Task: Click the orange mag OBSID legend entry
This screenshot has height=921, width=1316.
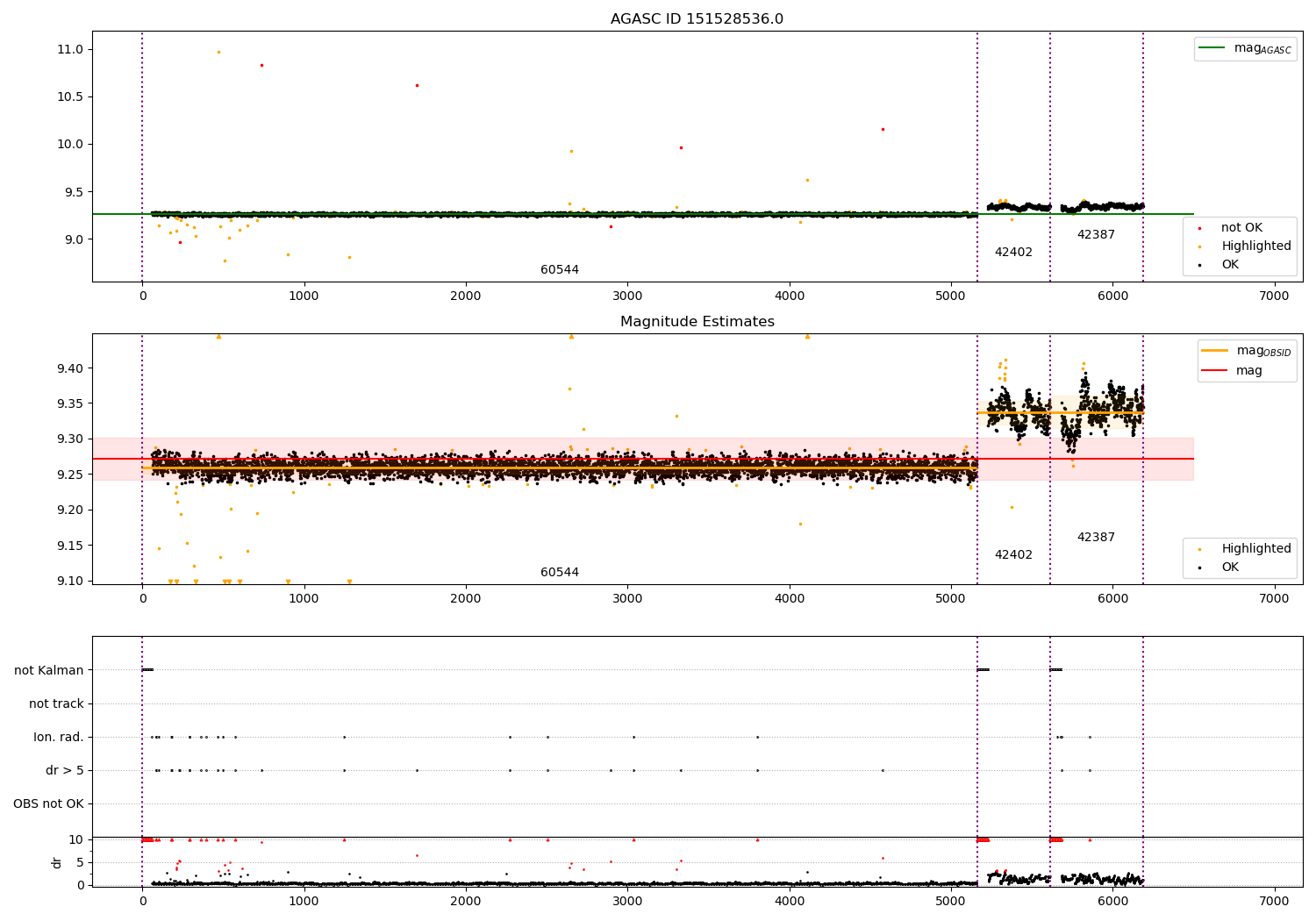Action: coord(1247,351)
